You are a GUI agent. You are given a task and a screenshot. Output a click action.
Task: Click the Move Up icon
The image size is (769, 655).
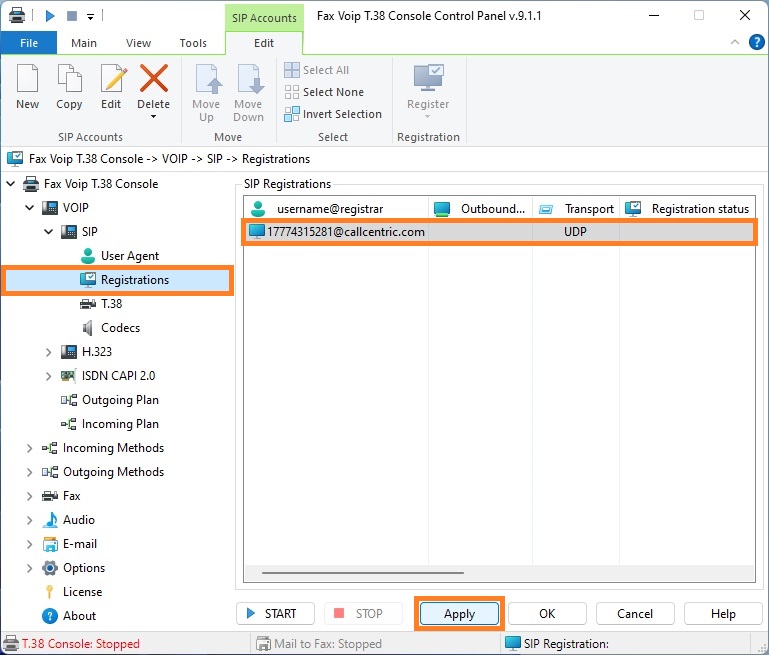[208, 79]
